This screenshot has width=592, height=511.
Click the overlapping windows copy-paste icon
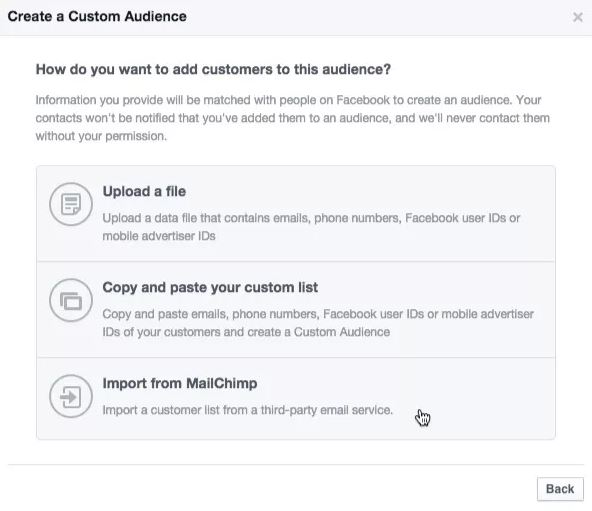(x=71, y=300)
